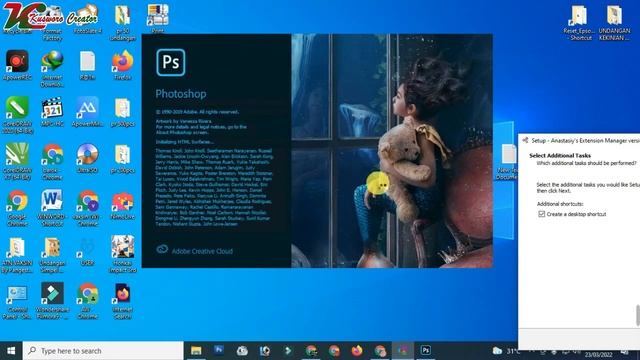Click the taskbar date 23/03/2022
The width and height of the screenshot is (640, 360).
[x=598, y=355]
